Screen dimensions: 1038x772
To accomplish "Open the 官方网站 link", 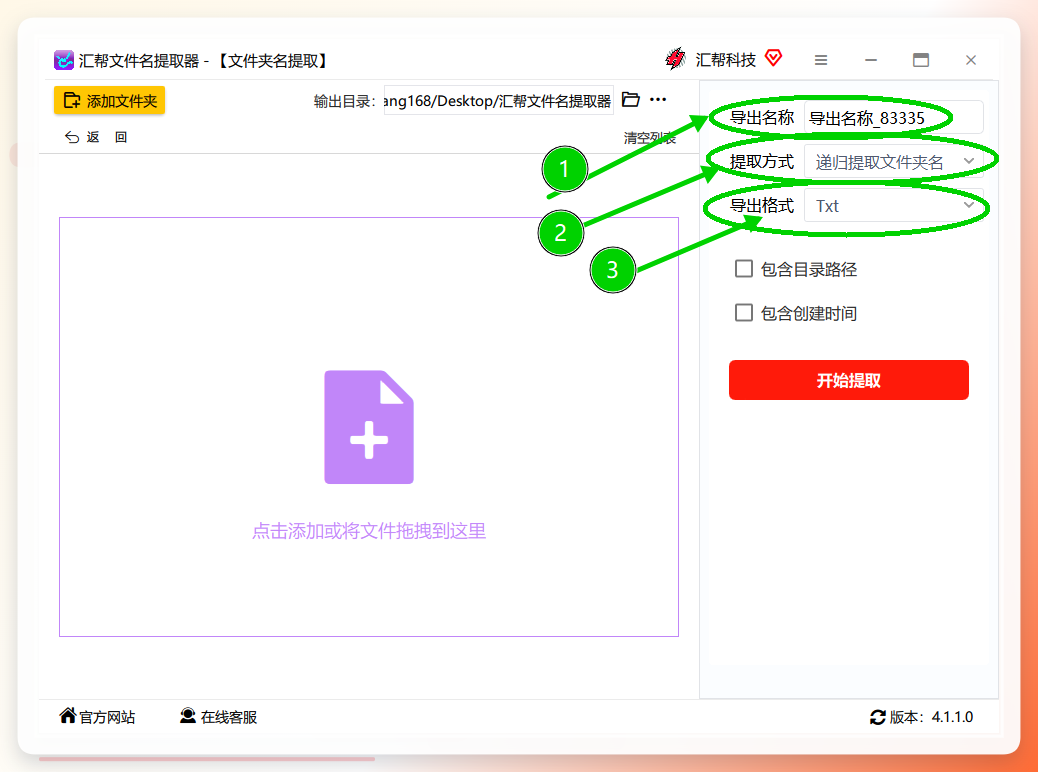I will [97, 717].
